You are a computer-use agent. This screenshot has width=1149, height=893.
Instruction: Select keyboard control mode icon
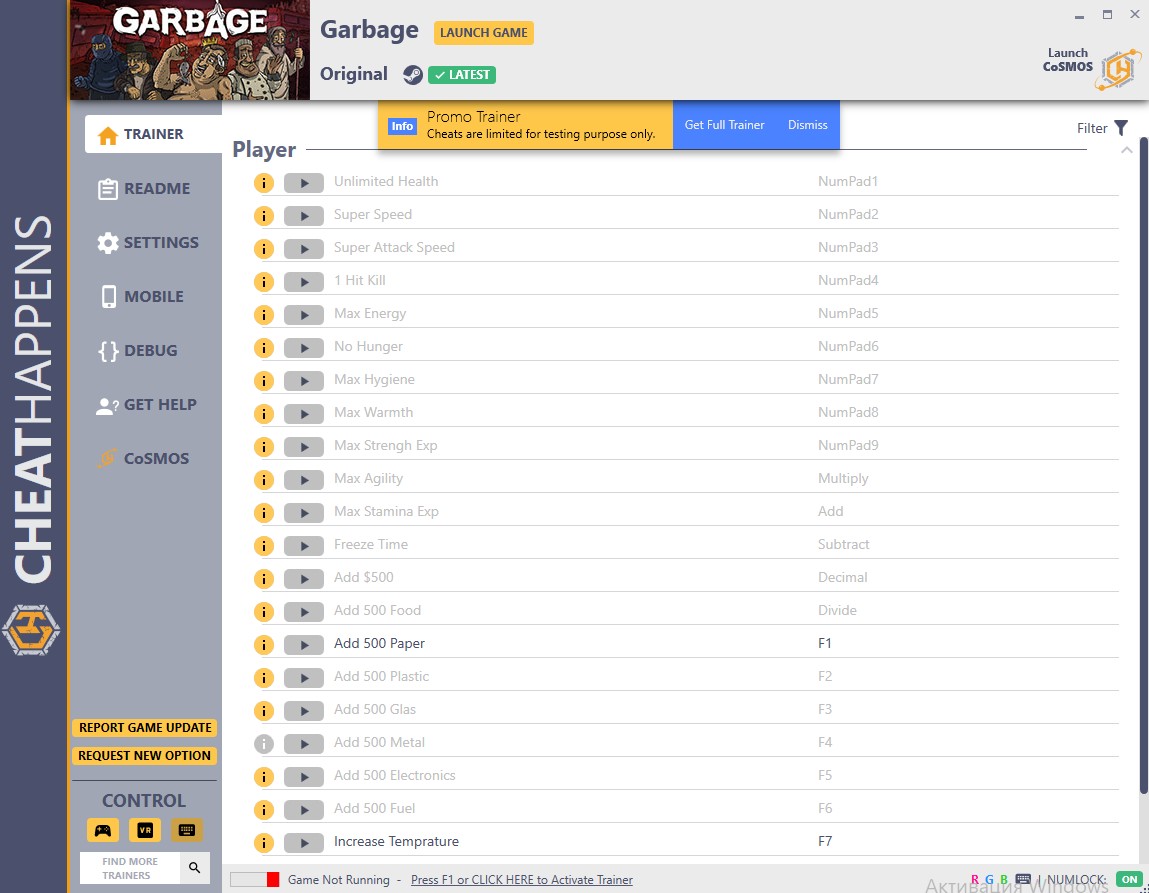[x=187, y=830]
